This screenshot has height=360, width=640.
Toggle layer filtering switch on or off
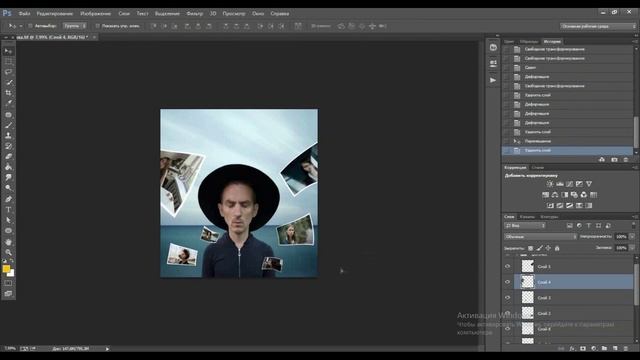[634, 225]
